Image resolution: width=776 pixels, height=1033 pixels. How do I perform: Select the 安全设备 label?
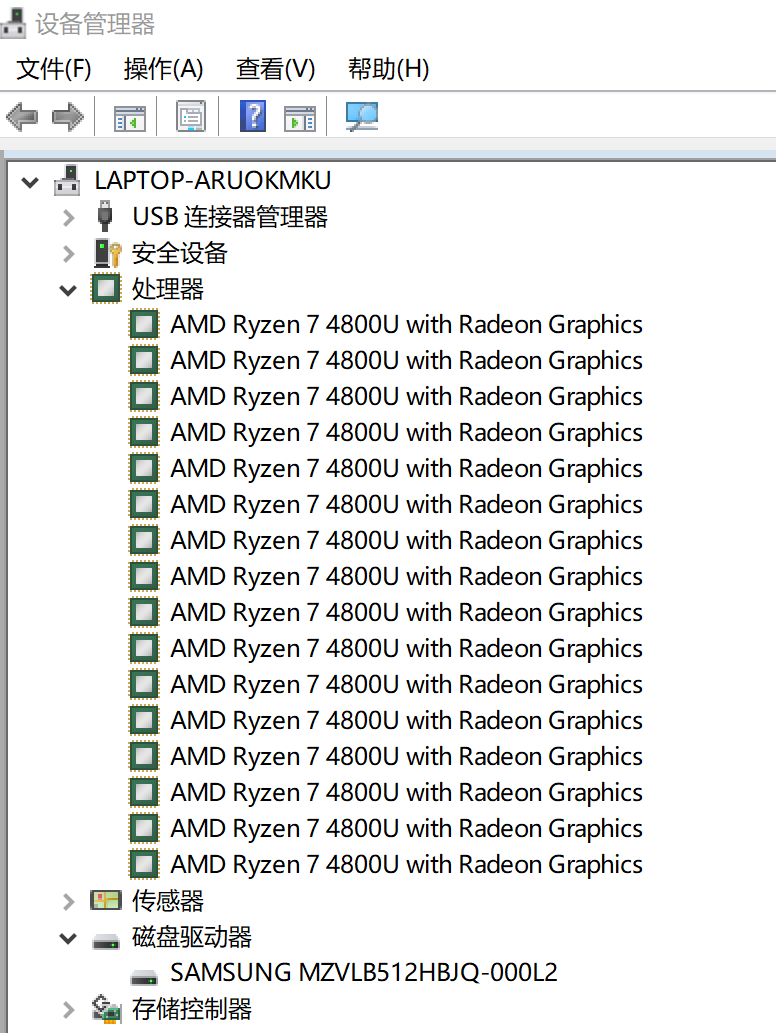[179, 253]
